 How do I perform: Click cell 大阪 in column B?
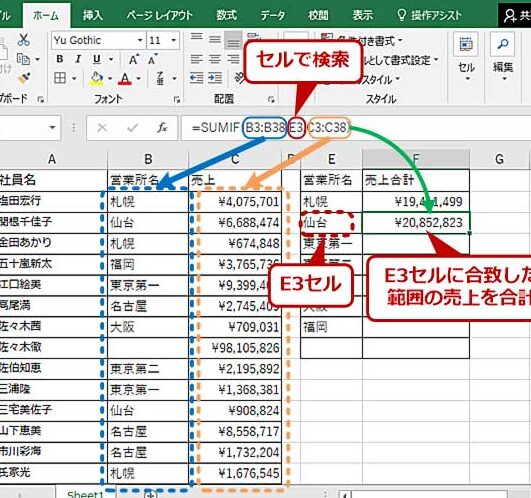148,327
